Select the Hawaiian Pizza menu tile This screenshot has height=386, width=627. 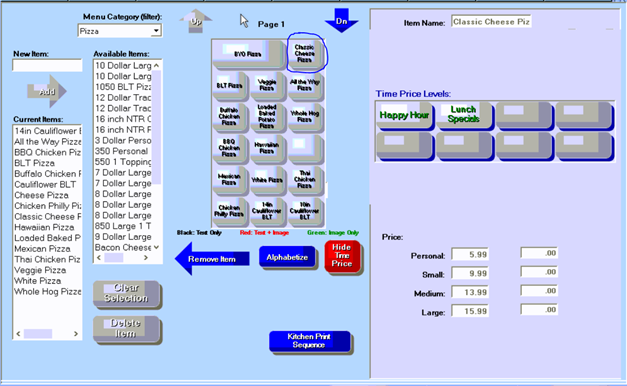tap(267, 148)
